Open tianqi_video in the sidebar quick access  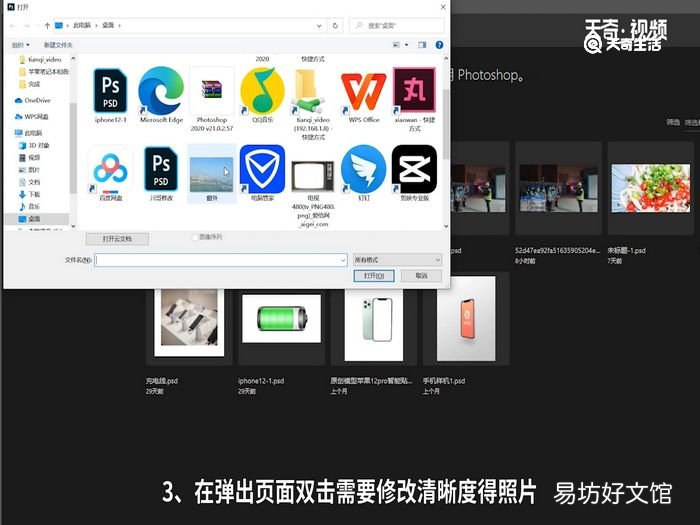tap(40, 59)
